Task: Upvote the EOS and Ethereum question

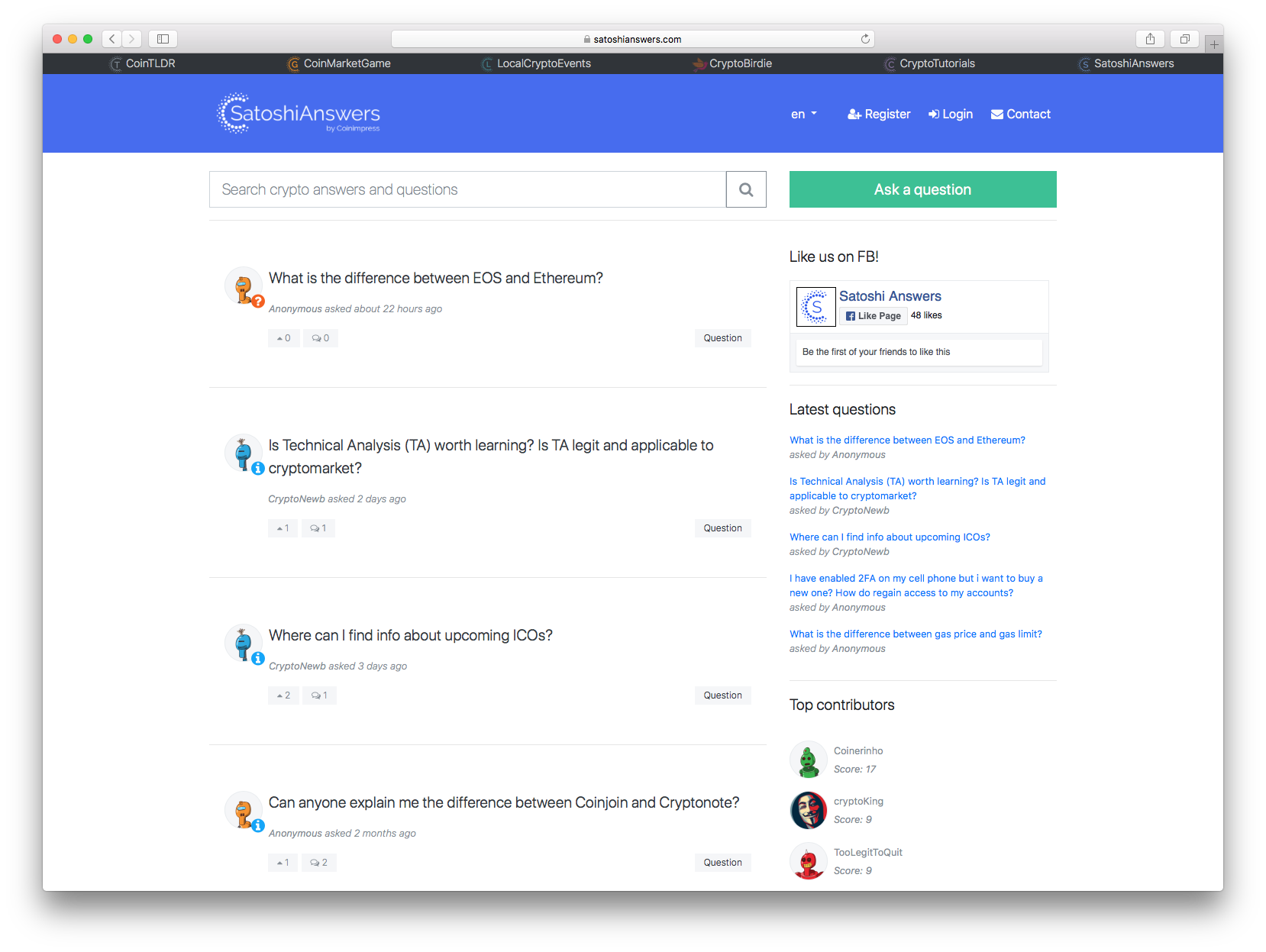Action: (x=283, y=337)
